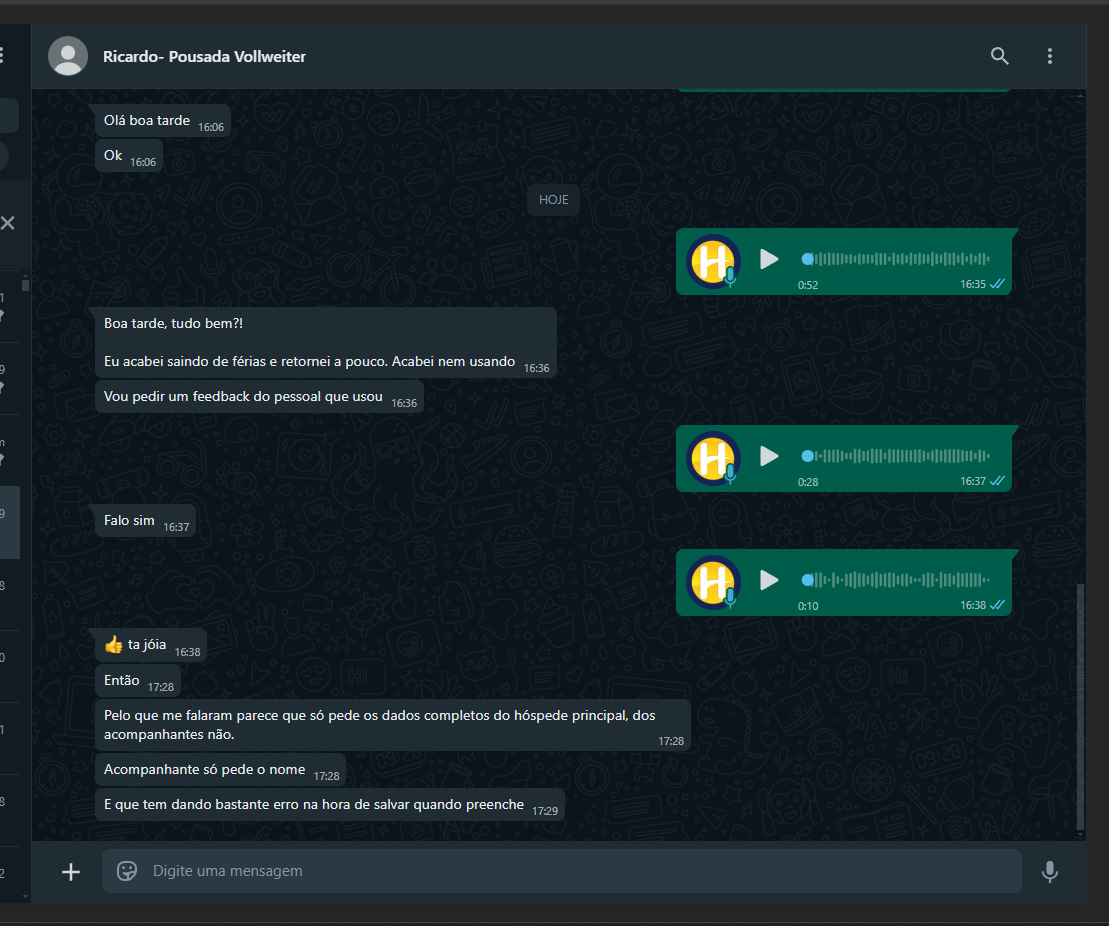Open the emoji picker icon

click(127, 871)
